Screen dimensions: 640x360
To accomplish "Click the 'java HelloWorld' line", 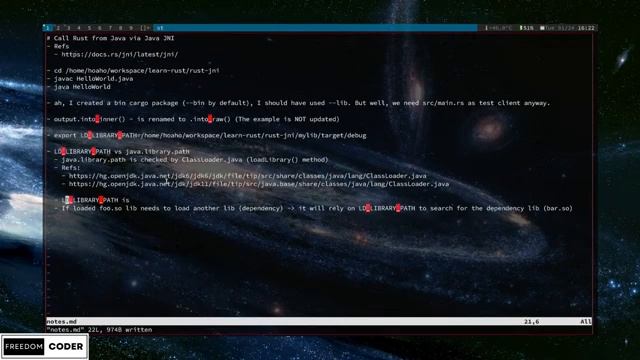I will point(78,87).
